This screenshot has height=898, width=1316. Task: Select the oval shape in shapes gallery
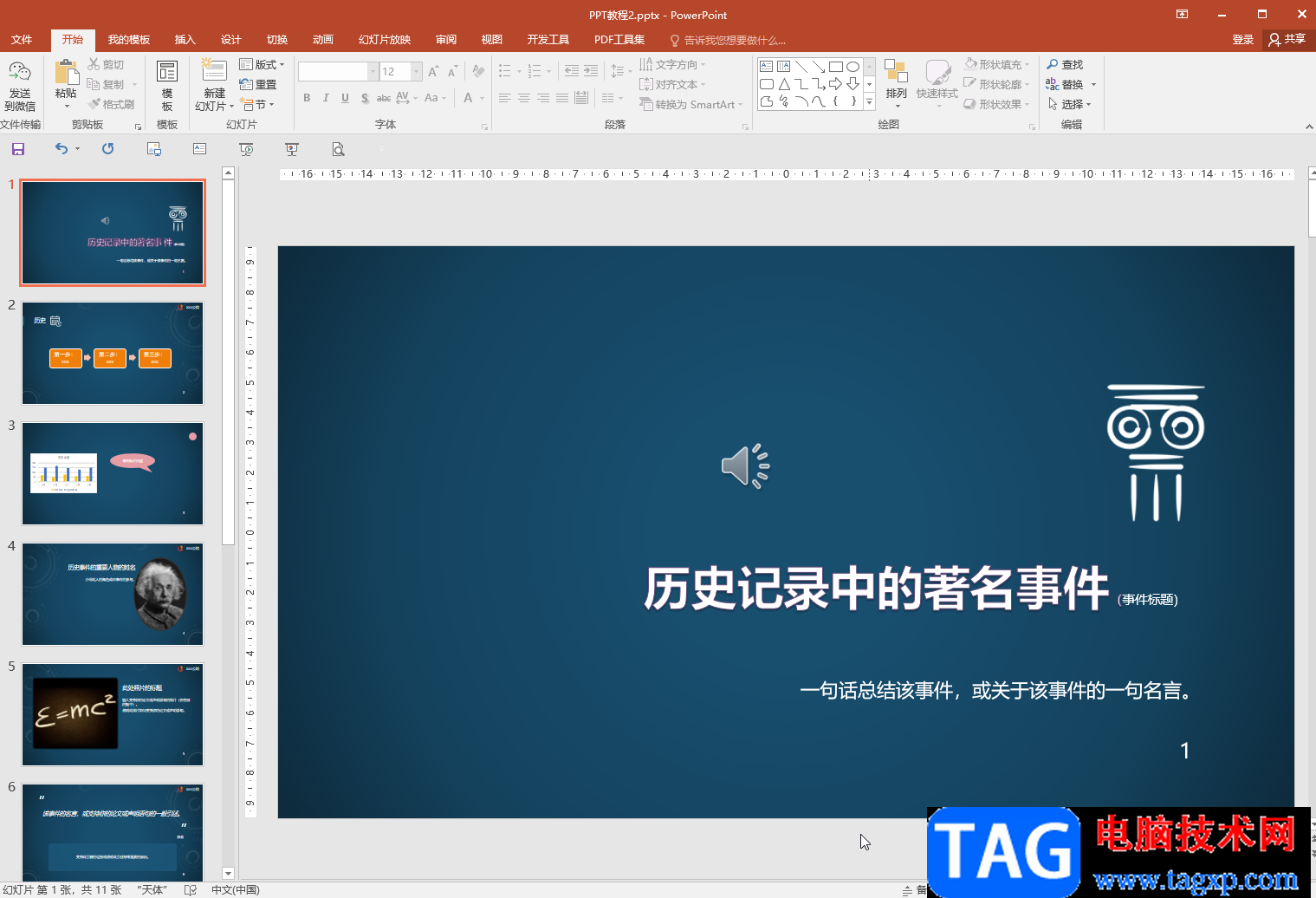click(x=852, y=66)
